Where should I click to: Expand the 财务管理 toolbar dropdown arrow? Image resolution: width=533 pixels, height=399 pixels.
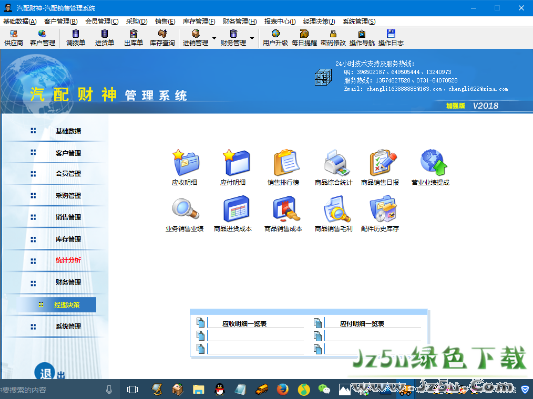[x=252, y=37]
